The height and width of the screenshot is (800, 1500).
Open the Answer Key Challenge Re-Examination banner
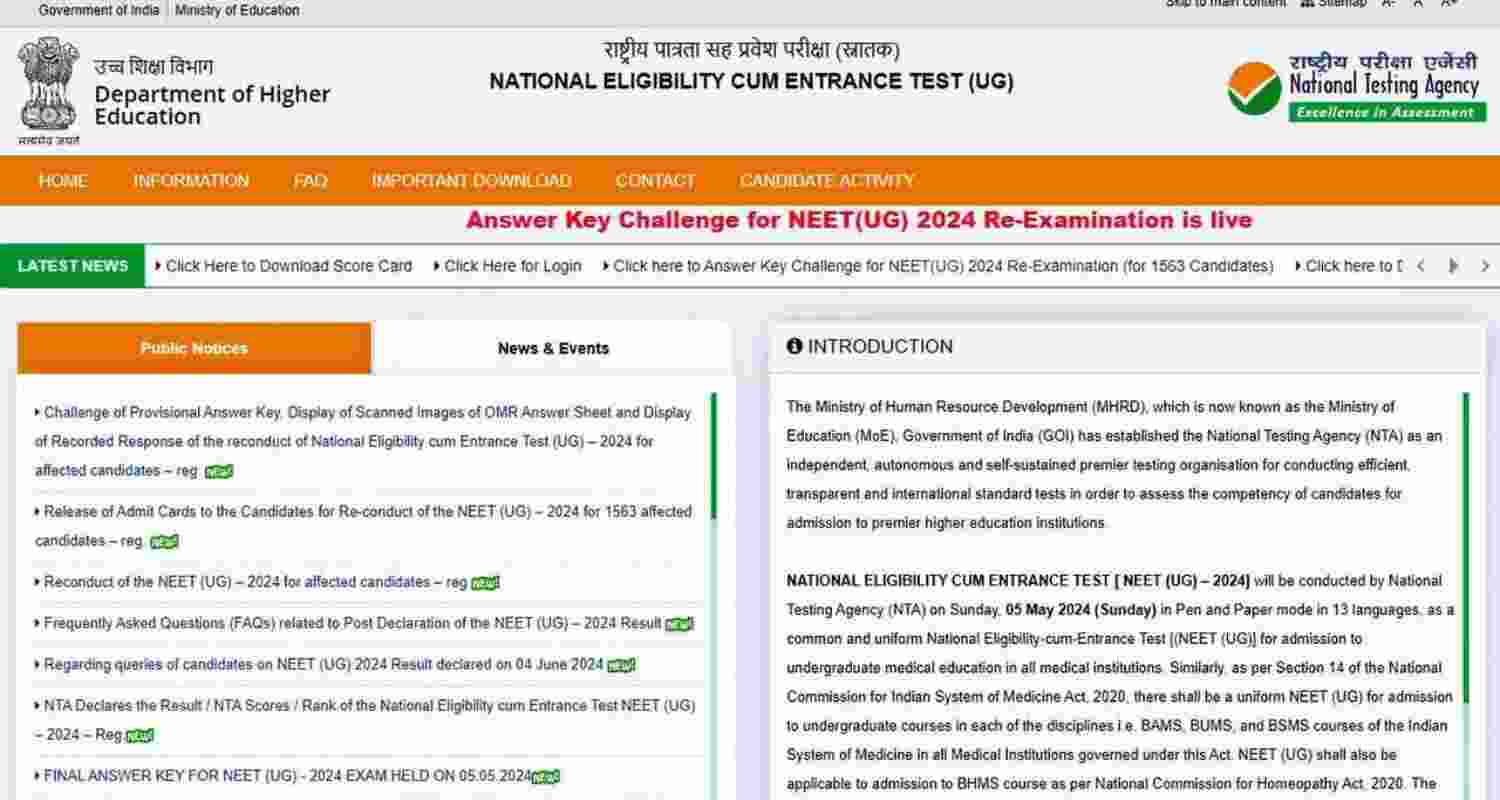click(858, 219)
